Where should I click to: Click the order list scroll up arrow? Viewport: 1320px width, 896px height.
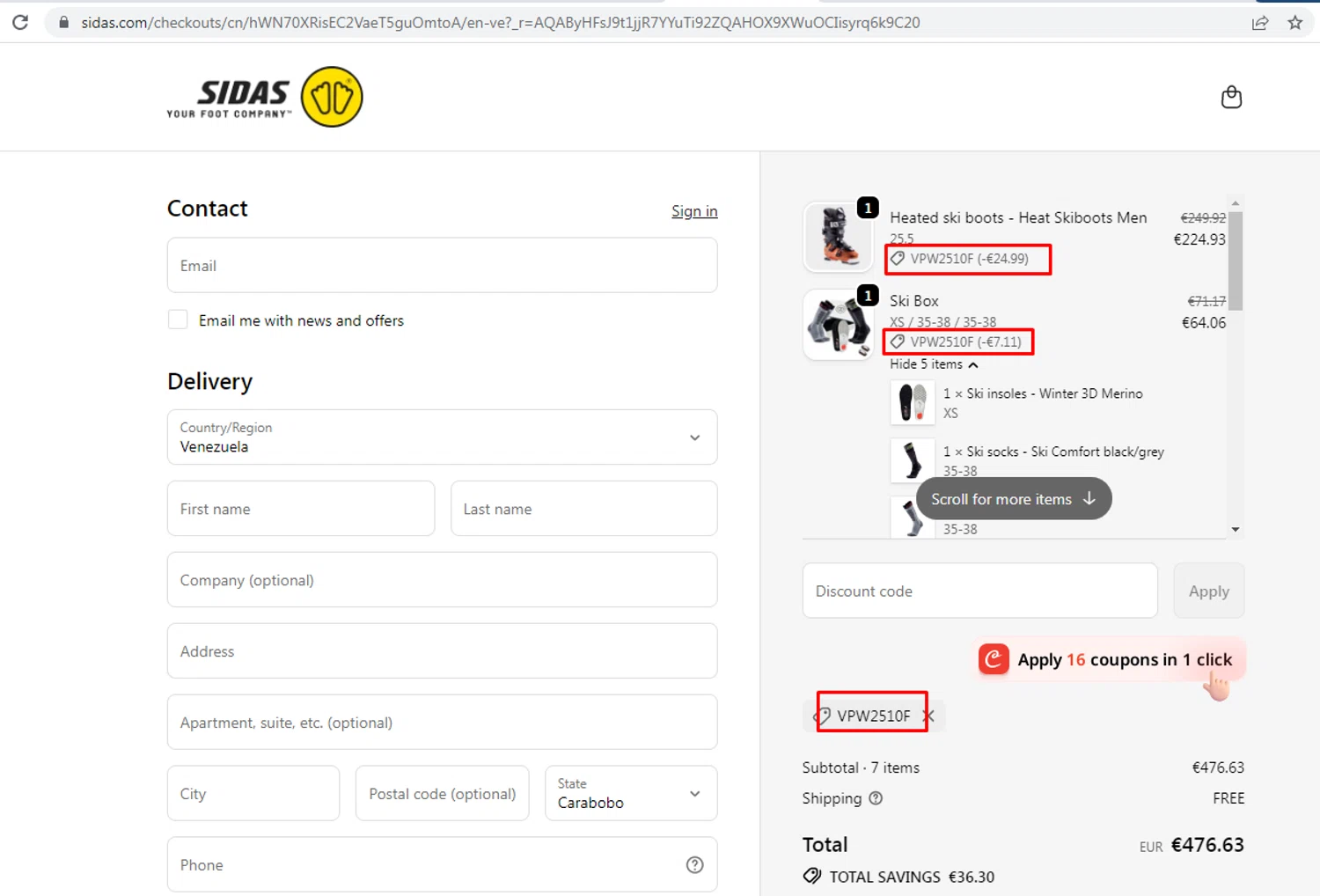tap(1235, 202)
